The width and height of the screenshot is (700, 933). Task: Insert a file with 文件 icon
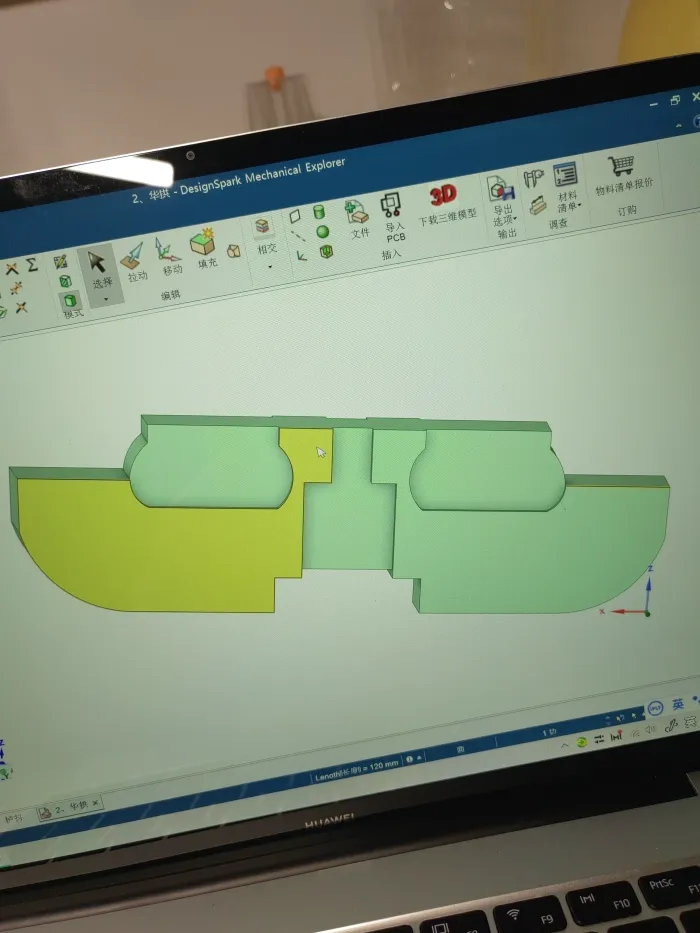(x=357, y=215)
